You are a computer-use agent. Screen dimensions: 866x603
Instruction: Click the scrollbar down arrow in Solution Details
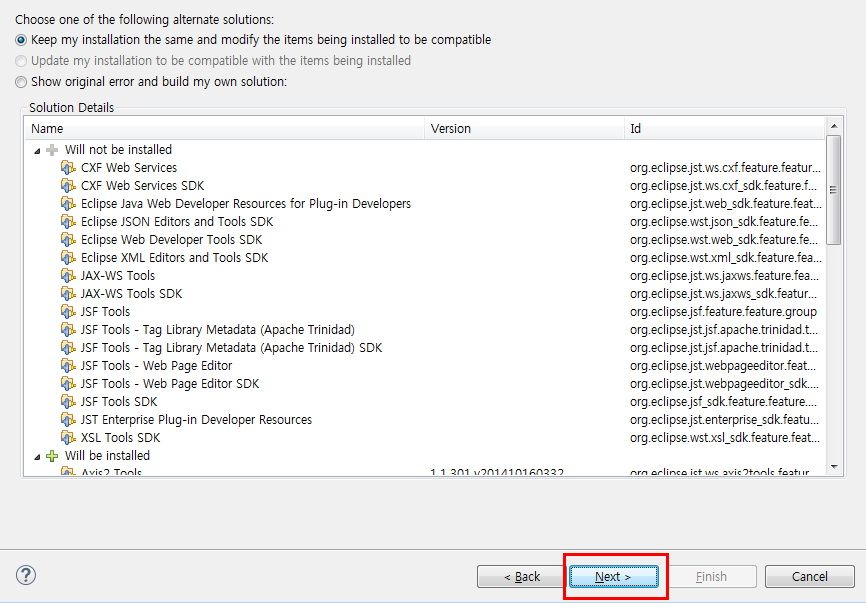(834, 467)
